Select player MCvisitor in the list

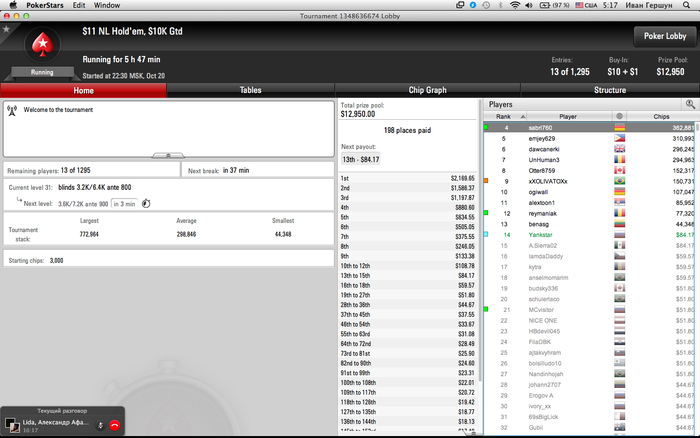point(589,310)
